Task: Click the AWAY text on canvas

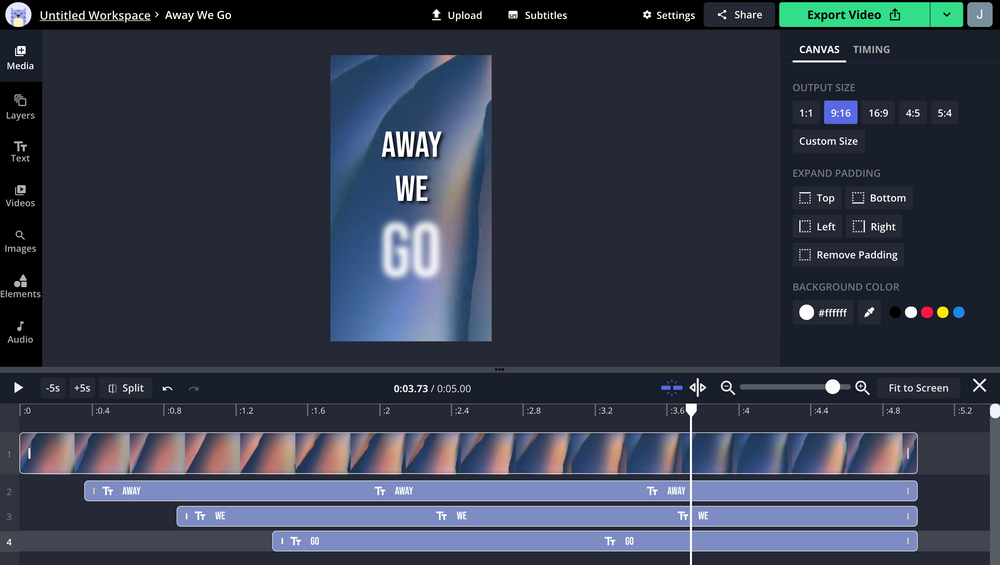Action: (411, 145)
